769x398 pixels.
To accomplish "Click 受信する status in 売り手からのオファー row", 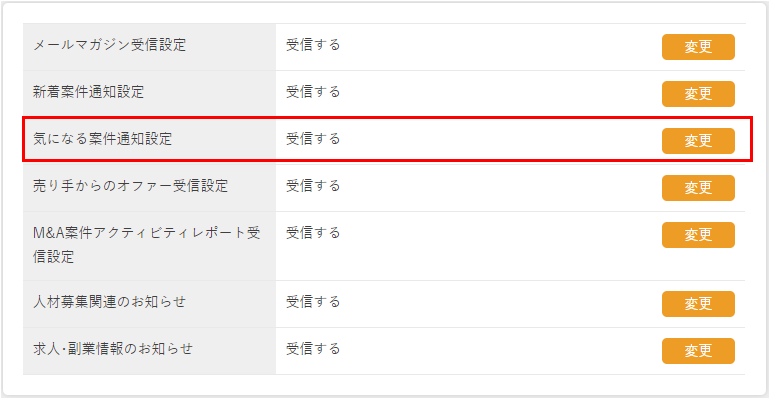I will (313, 186).
